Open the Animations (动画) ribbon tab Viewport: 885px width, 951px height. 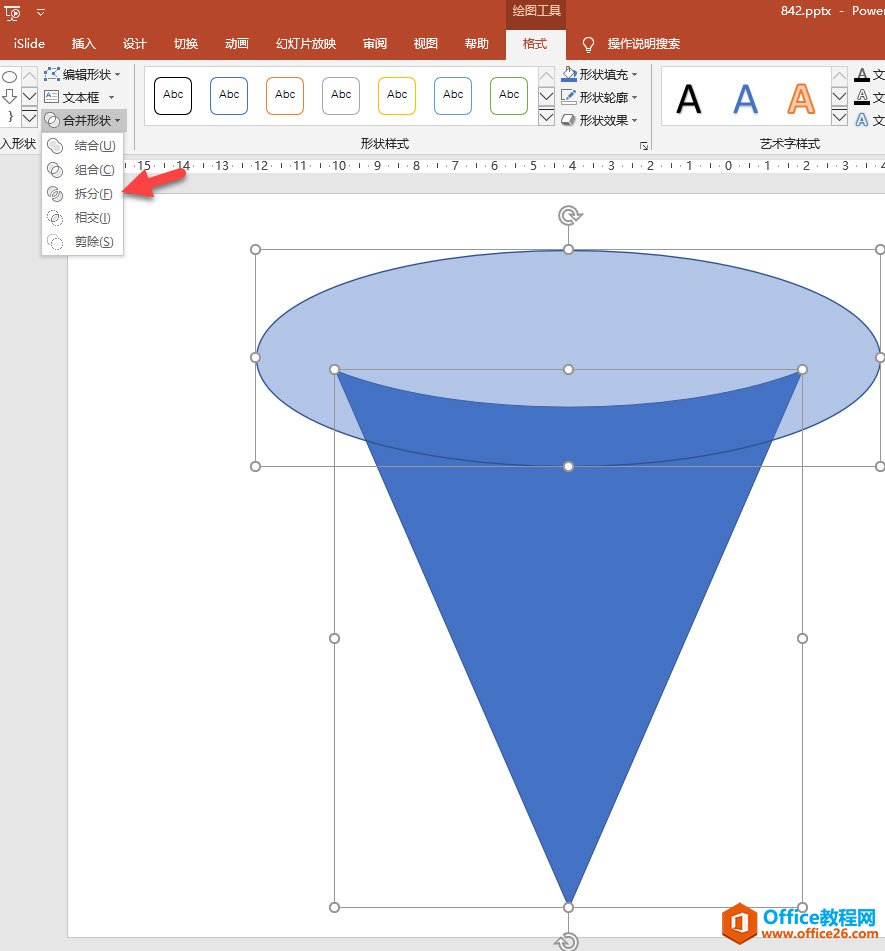coord(237,44)
